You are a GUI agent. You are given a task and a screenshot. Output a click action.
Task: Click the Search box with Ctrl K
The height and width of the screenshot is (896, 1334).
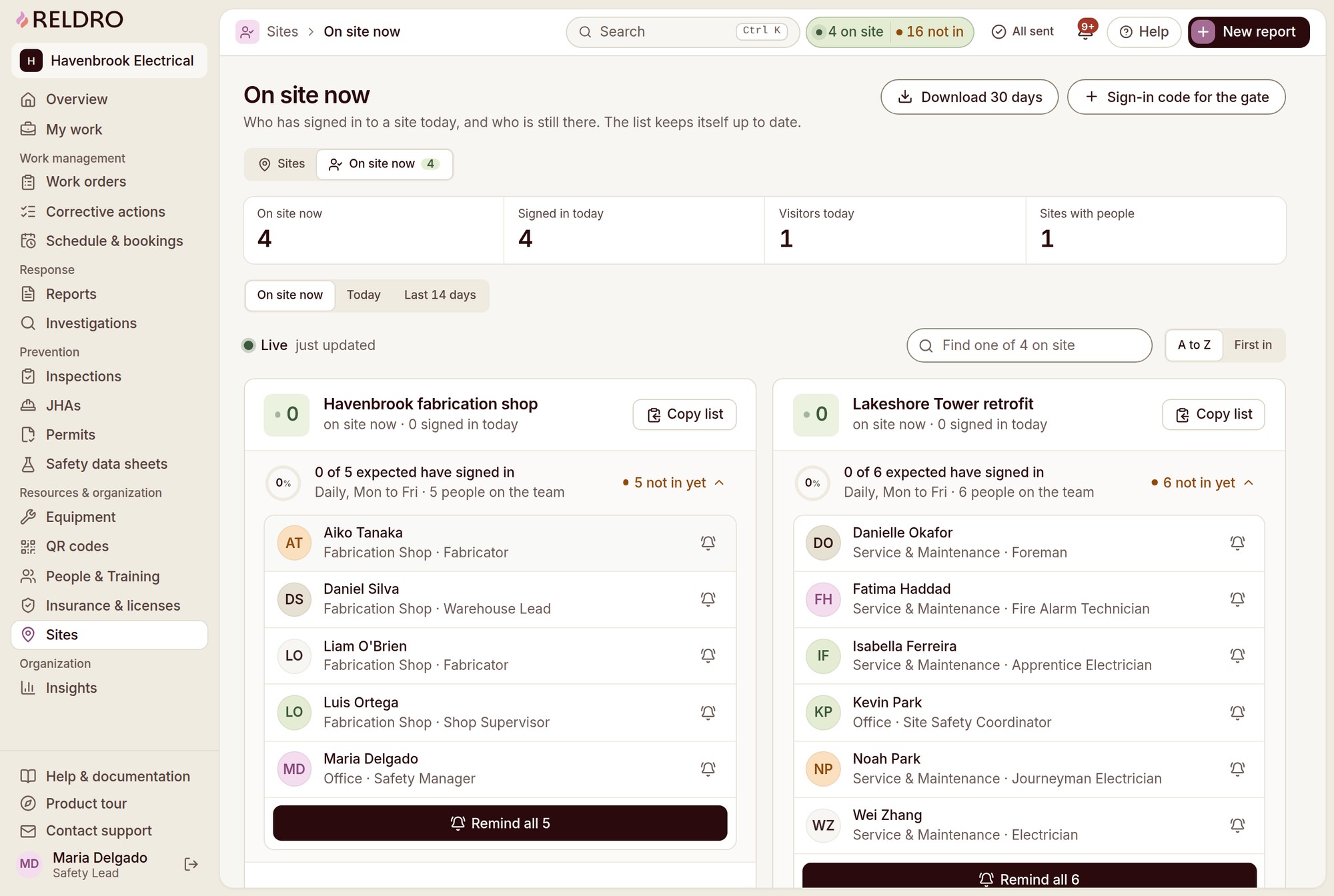(682, 31)
